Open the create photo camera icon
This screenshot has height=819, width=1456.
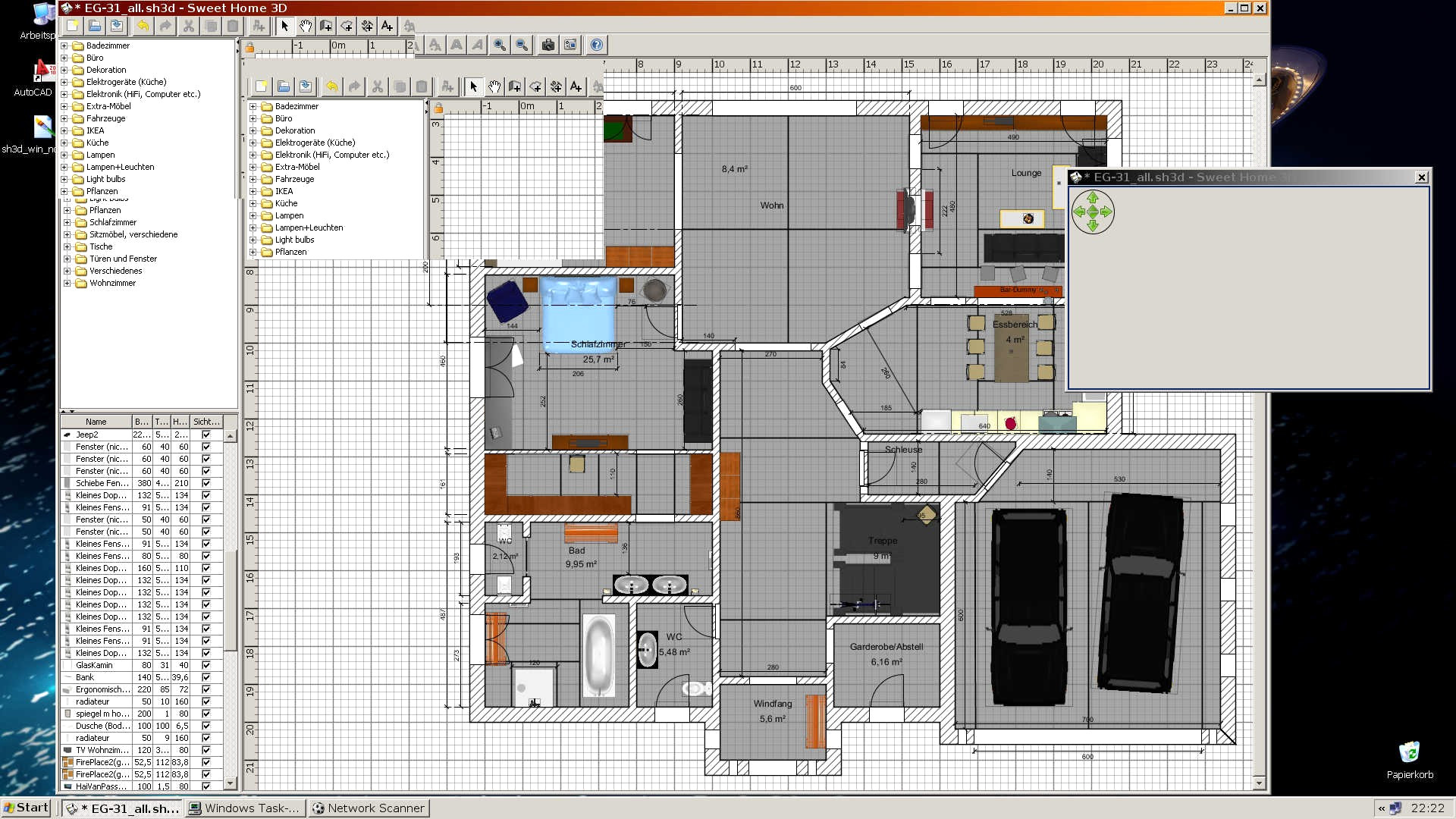coord(548,45)
